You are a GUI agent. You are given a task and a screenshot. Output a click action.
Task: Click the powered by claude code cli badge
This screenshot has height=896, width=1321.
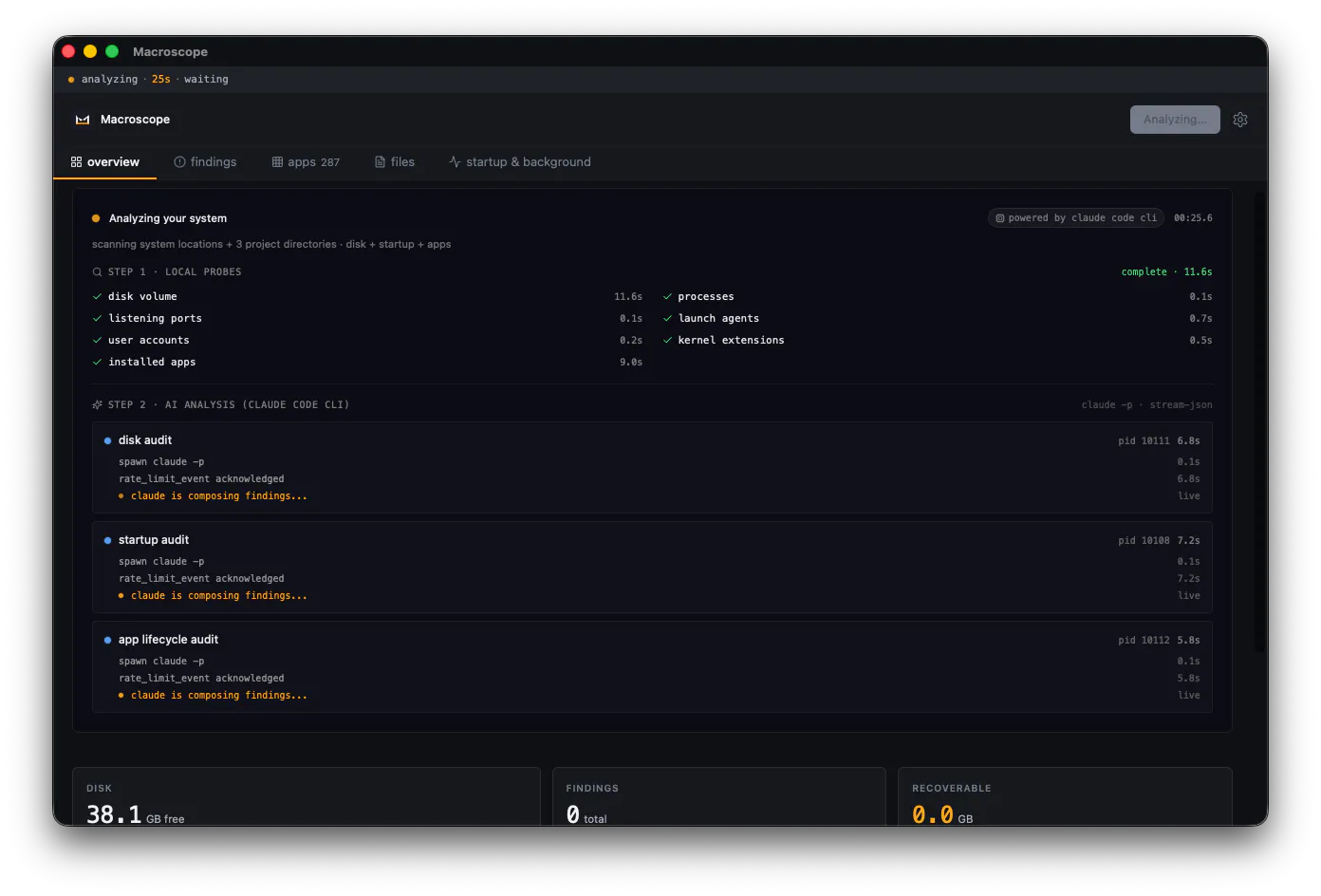(1076, 218)
